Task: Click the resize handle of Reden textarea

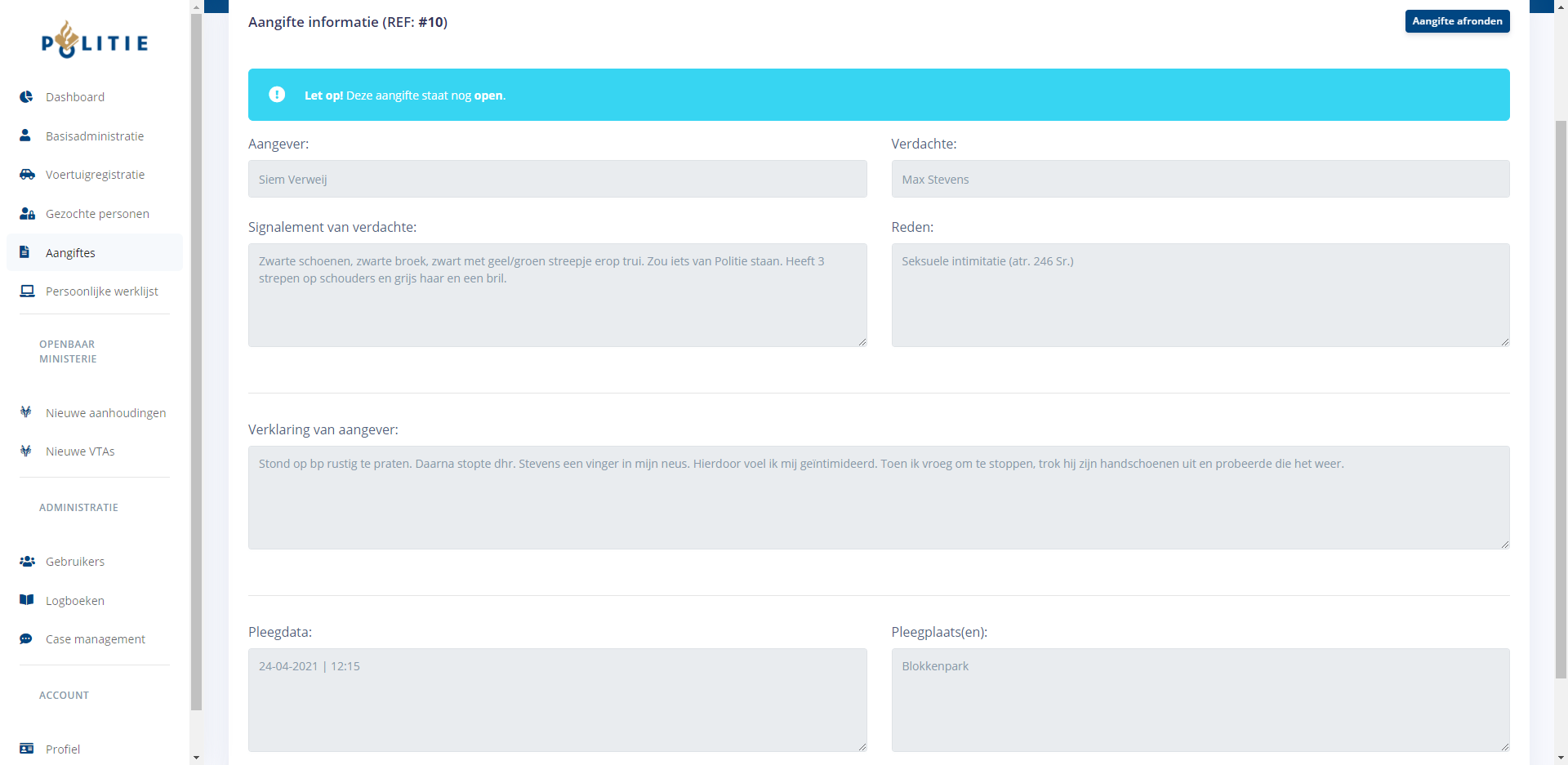Action: coord(1504,342)
